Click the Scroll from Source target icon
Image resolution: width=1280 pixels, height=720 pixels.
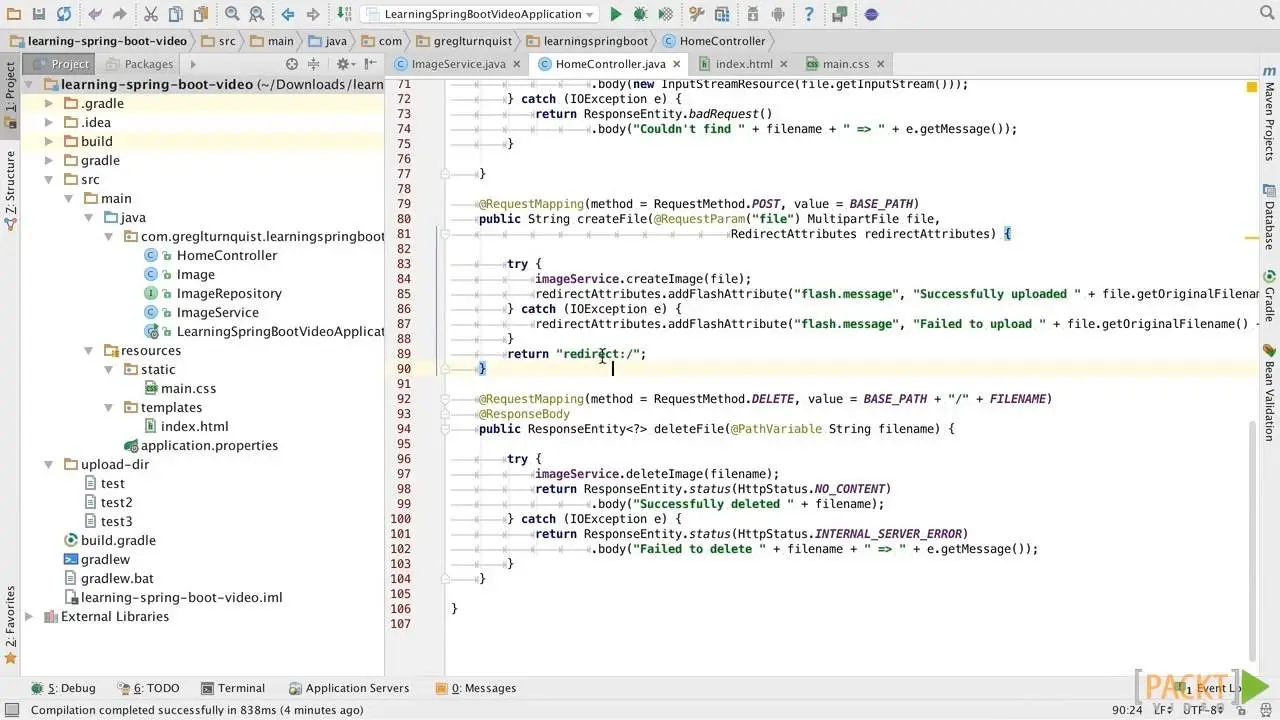(x=292, y=64)
